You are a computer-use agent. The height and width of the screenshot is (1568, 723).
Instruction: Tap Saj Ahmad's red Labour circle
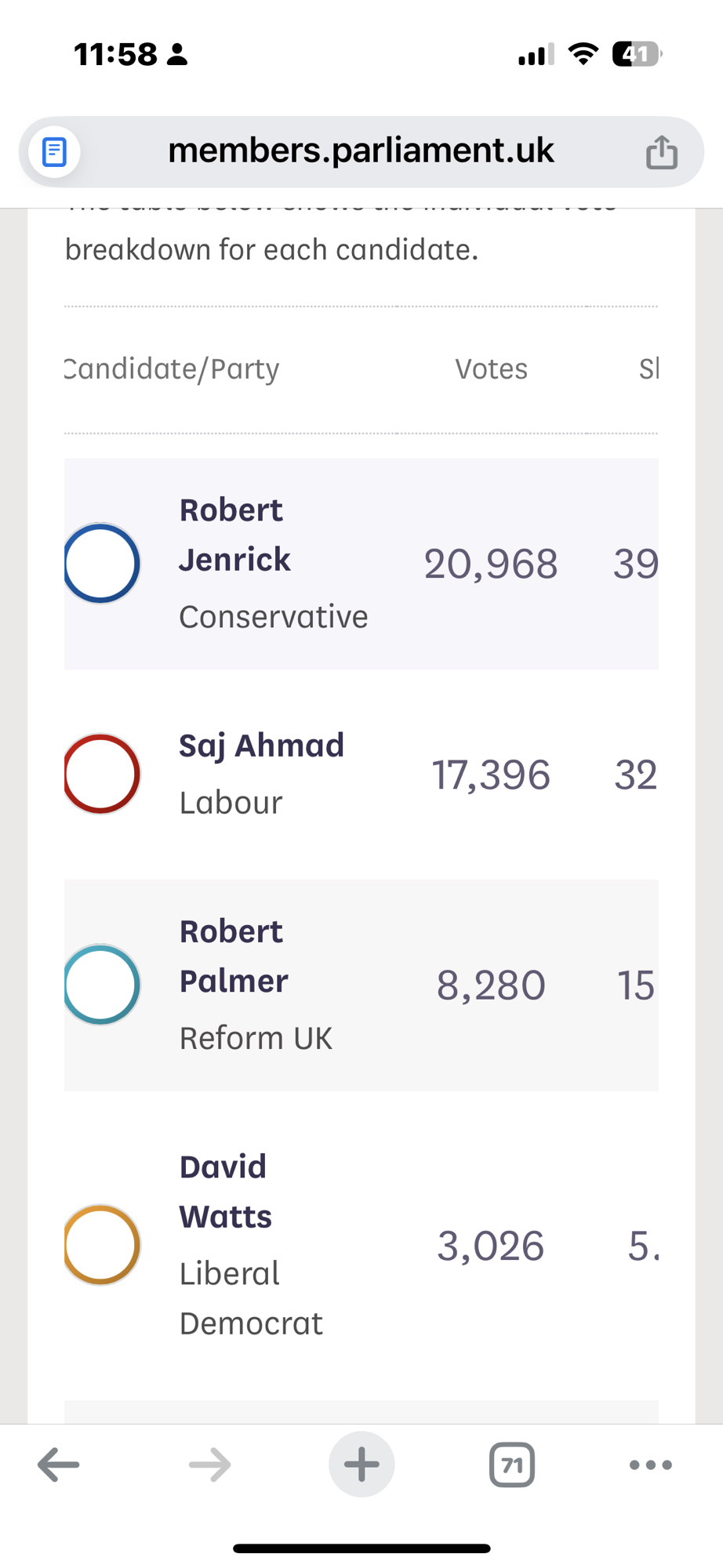point(102,774)
